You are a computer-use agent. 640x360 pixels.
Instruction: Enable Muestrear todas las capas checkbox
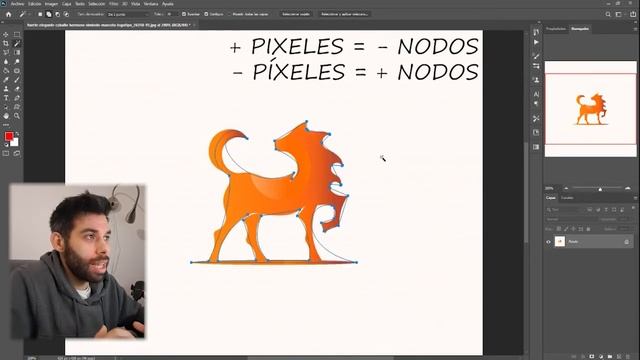pos(230,14)
